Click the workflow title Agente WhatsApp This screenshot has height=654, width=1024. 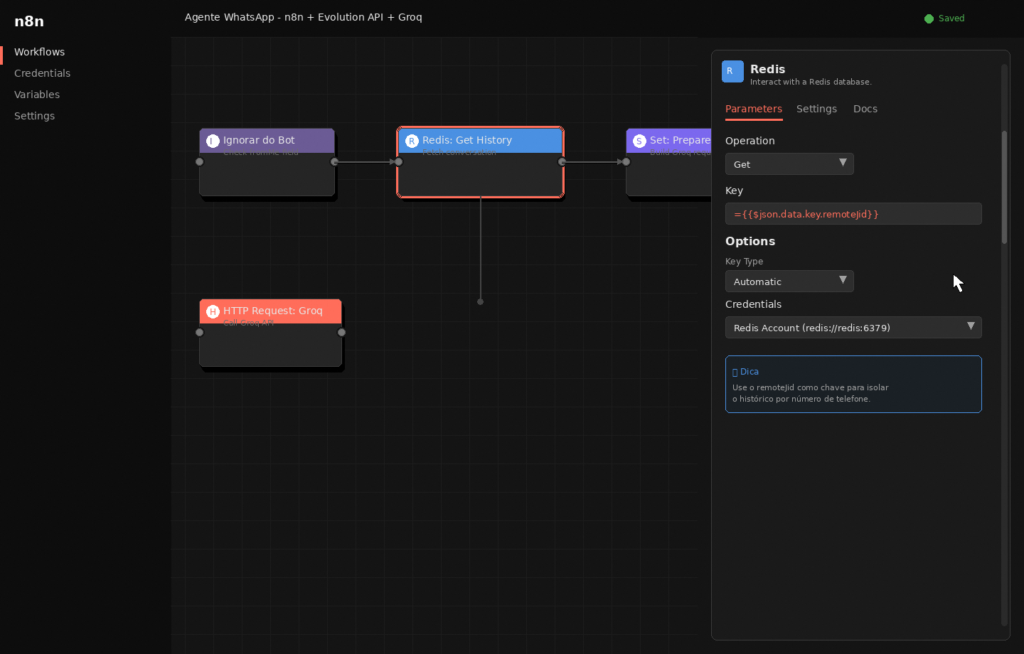[303, 17]
